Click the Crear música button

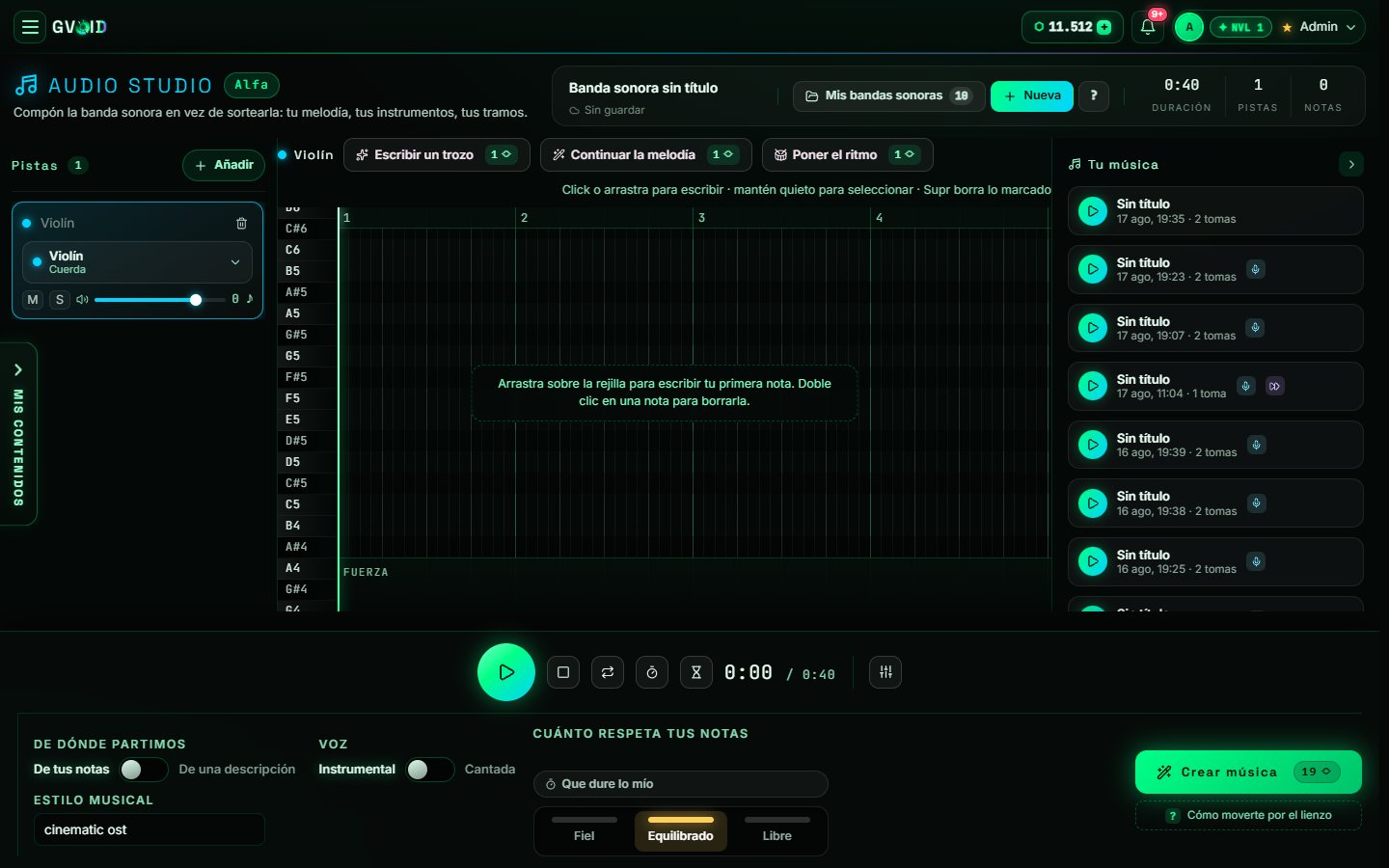click(1248, 772)
